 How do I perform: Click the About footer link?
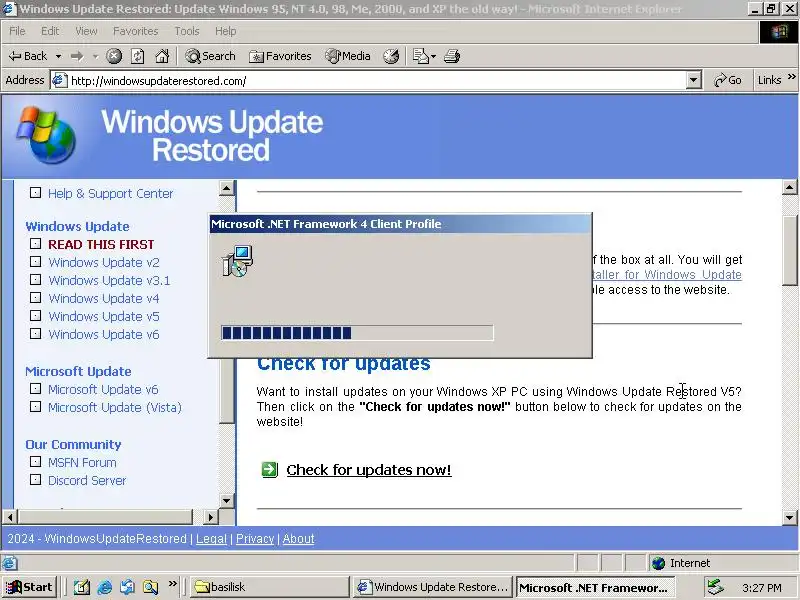[298, 539]
